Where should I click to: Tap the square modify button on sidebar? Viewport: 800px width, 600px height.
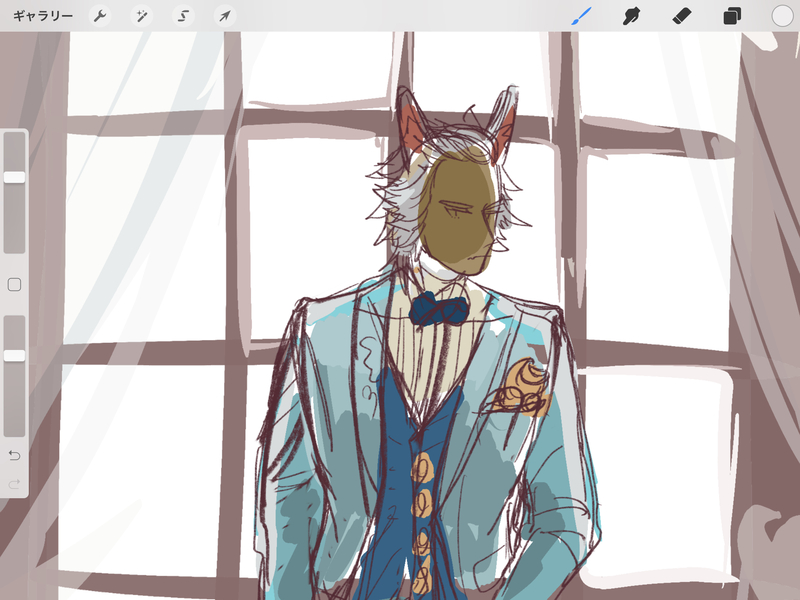click(x=14, y=285)
